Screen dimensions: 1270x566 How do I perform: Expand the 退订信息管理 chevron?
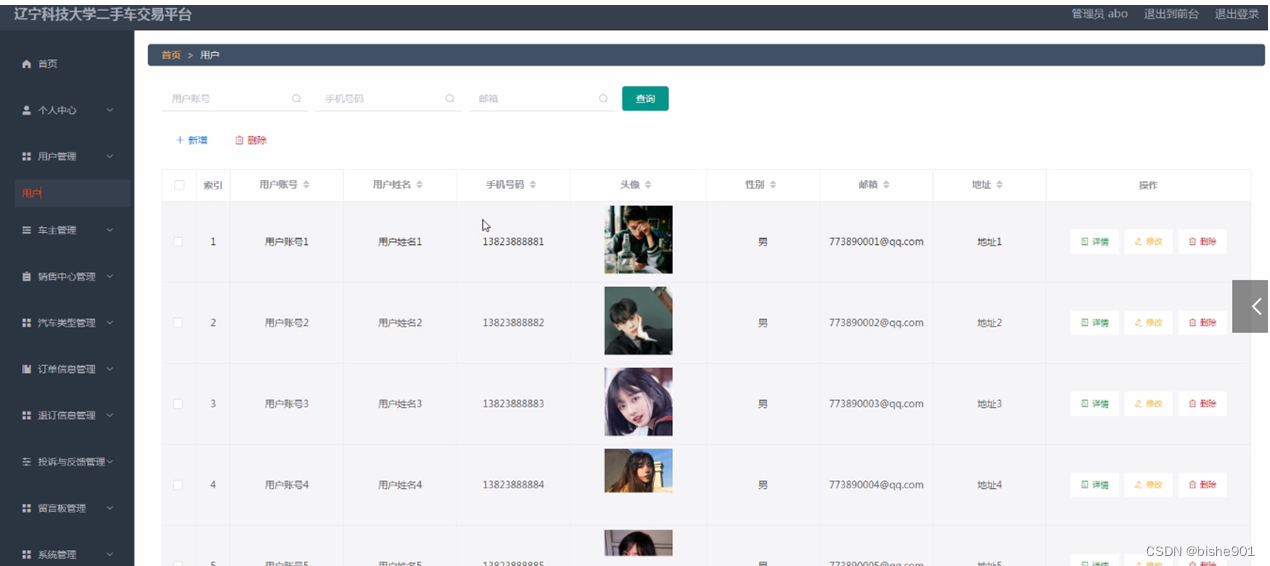pyautogui.click(x=110, y=415)
